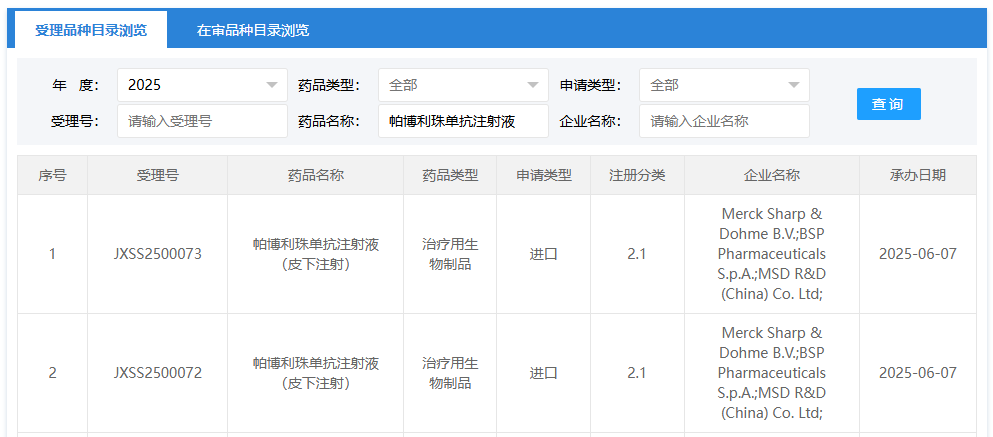Switch to 在审品种目录浏览 tab
This screenshot has width=993, height=437.
pyautogui.click(x=253, y=30)
